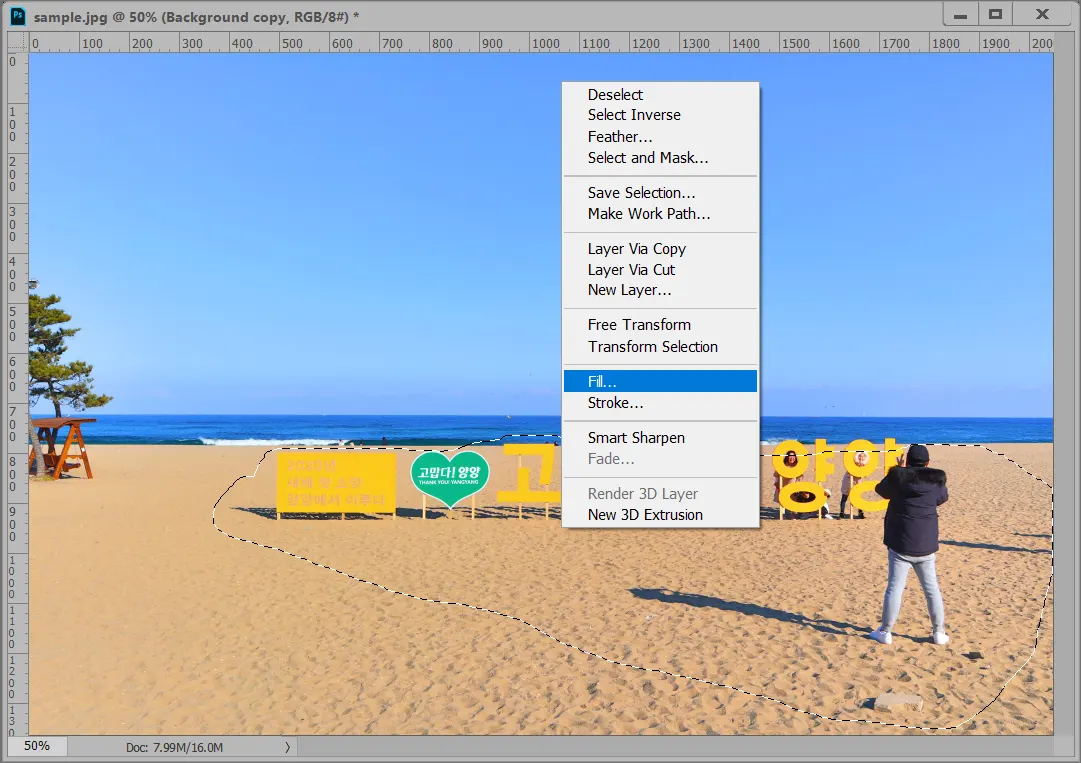
Task: Click Make Work Path... menu entry
Action: point(660,214)
